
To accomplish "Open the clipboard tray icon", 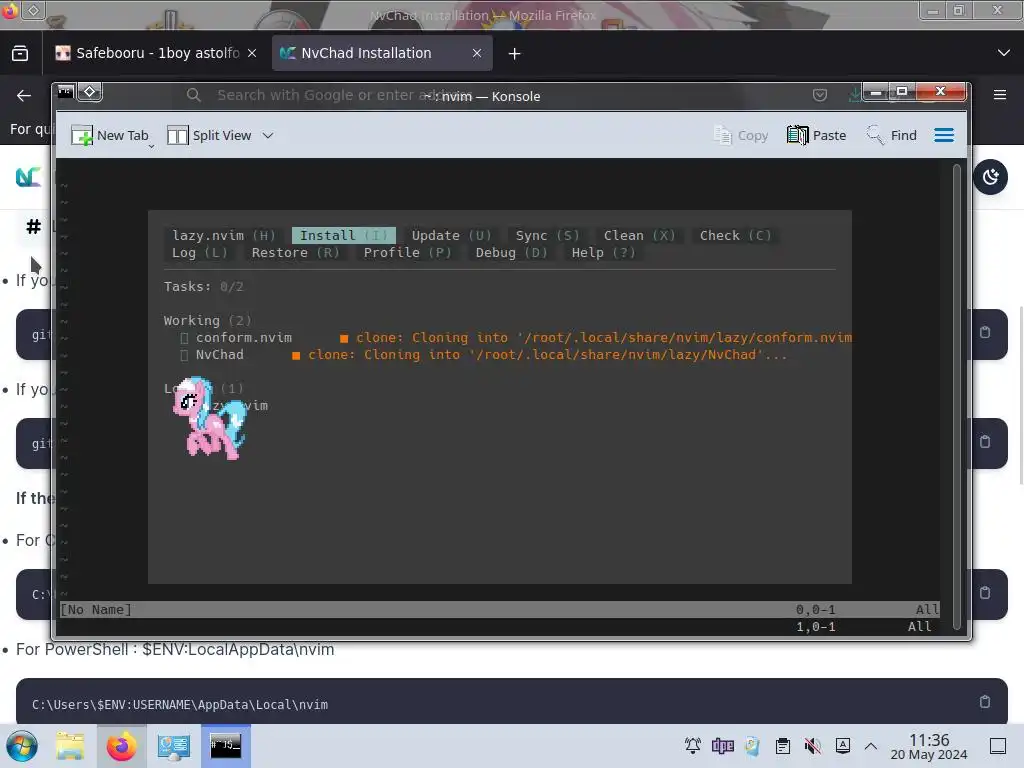I will [783, 746].
